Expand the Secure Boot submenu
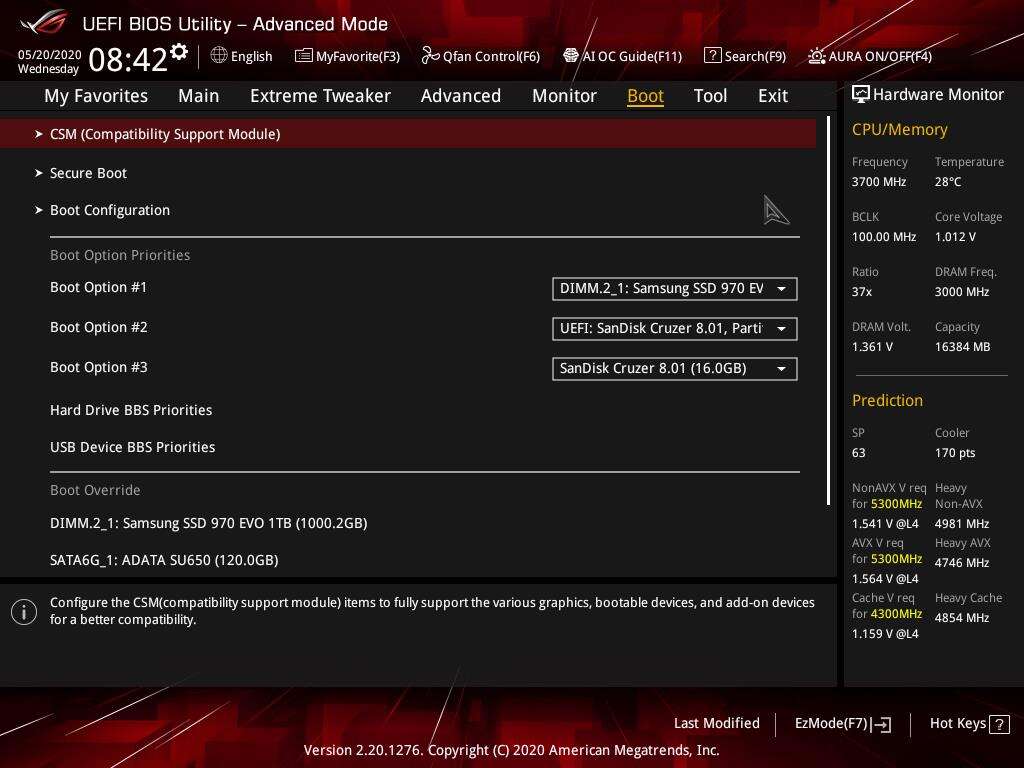 pyautogui.click(x=88, y=173)
